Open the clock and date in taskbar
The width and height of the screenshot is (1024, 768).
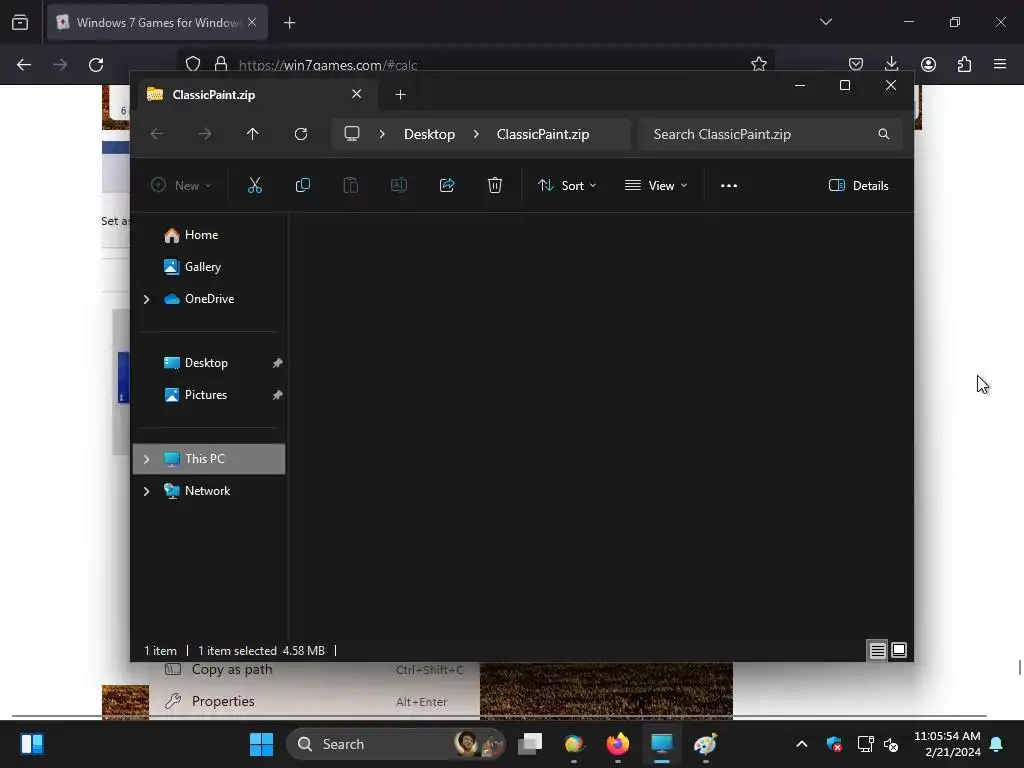click(947, 744)
